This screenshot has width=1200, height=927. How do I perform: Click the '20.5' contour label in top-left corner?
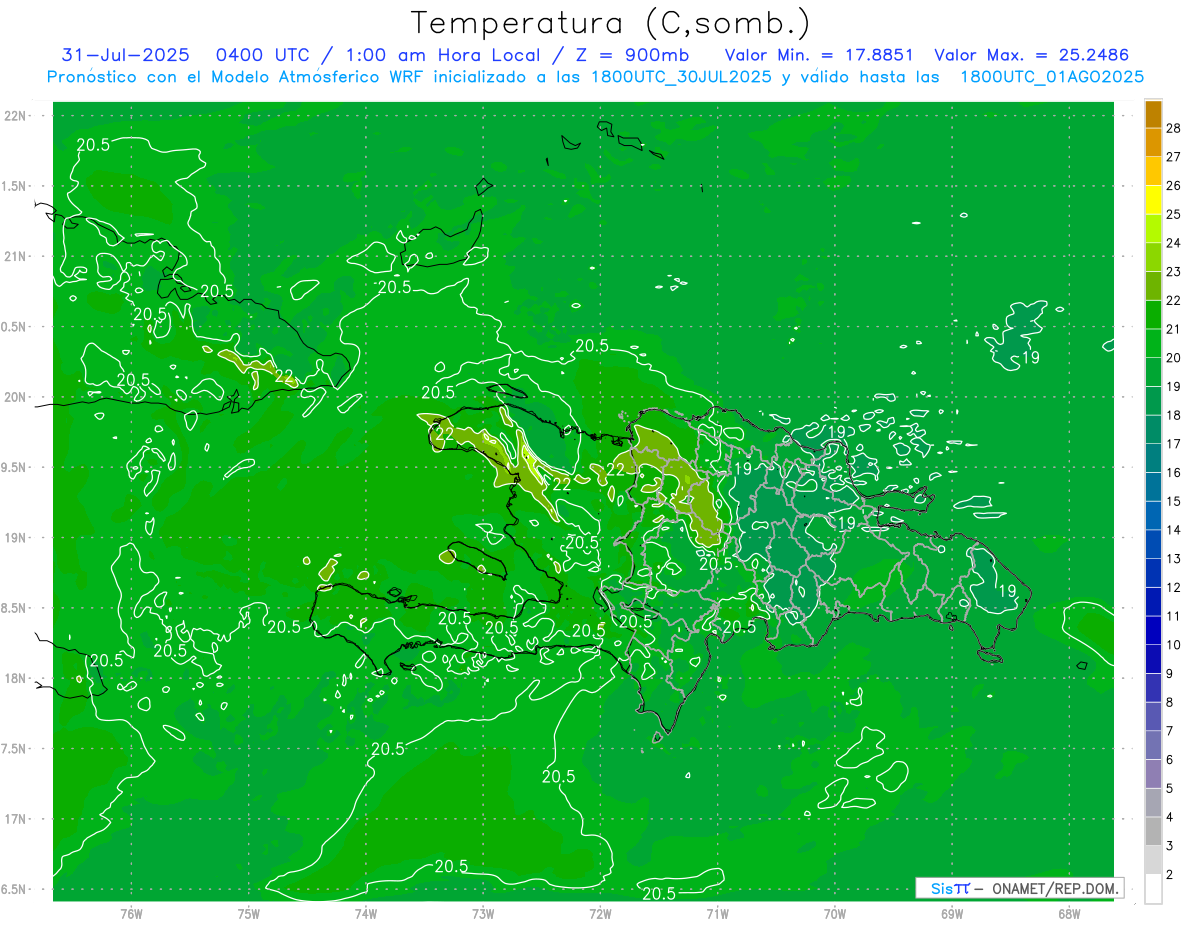93,144
